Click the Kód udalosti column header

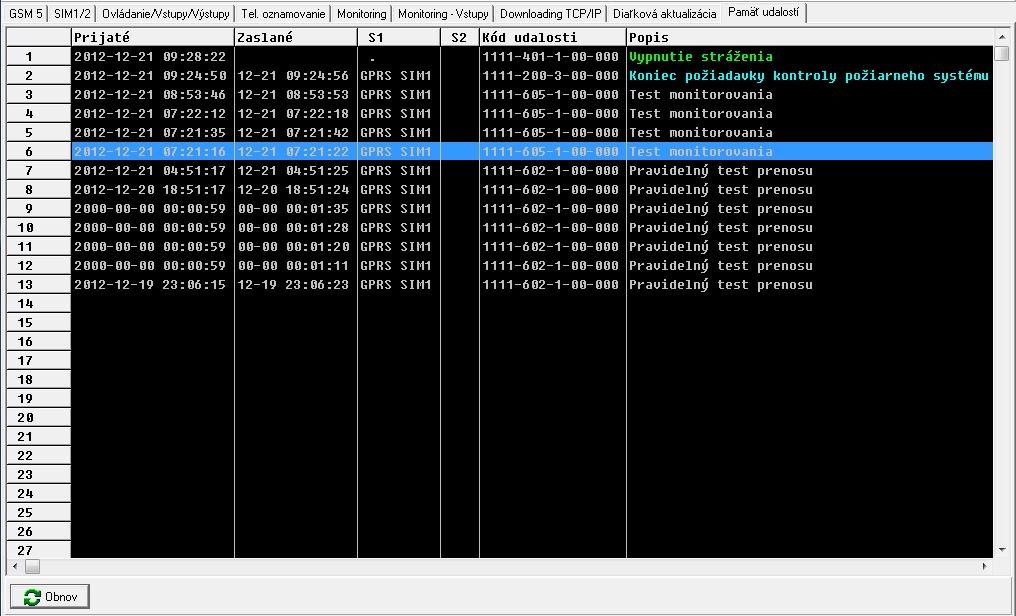tap(553, 38)
